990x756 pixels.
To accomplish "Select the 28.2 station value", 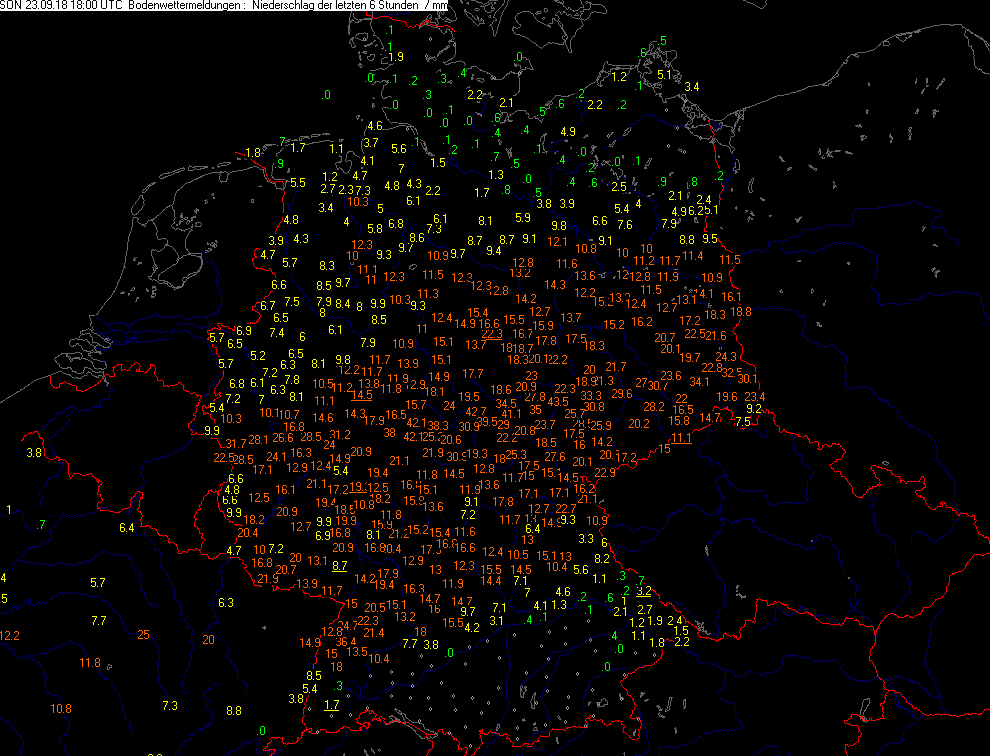I will click(x=654, y=406).
